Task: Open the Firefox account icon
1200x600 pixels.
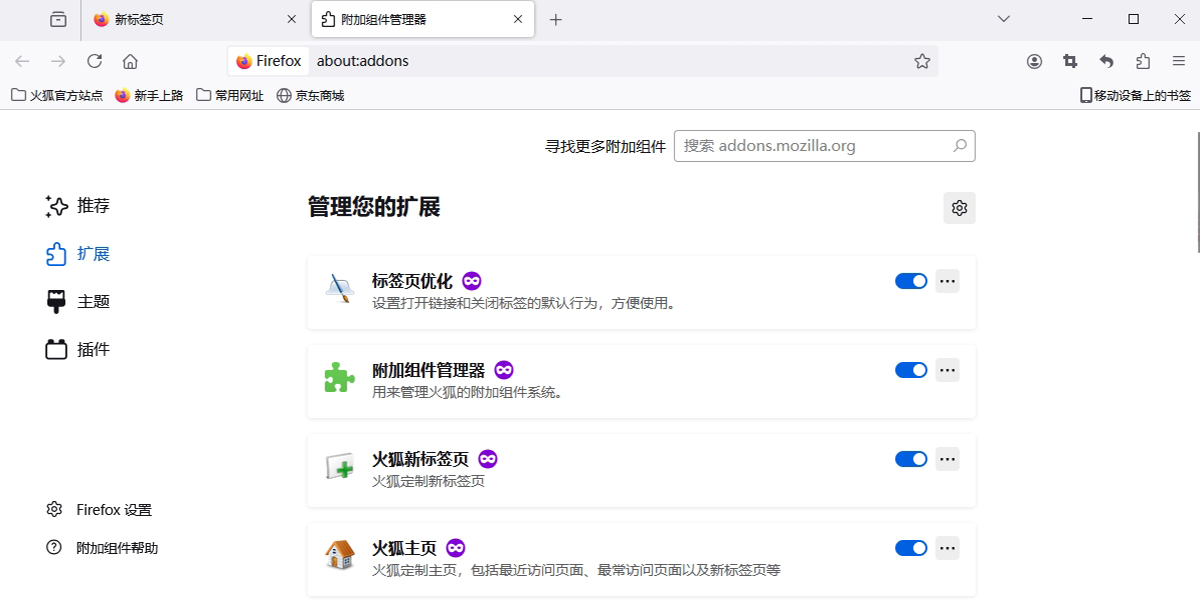Action: [1034, 61]
